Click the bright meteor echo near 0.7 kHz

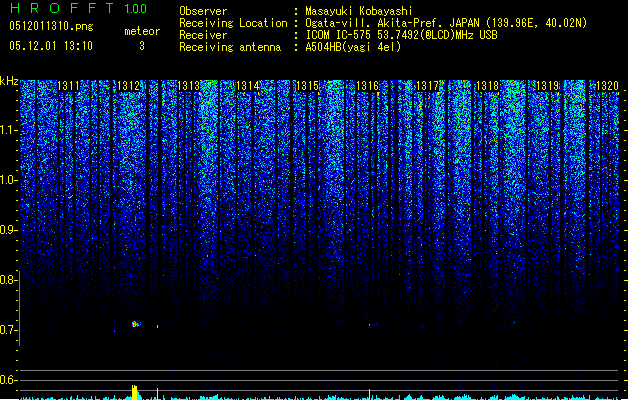(x=136, y=324)
